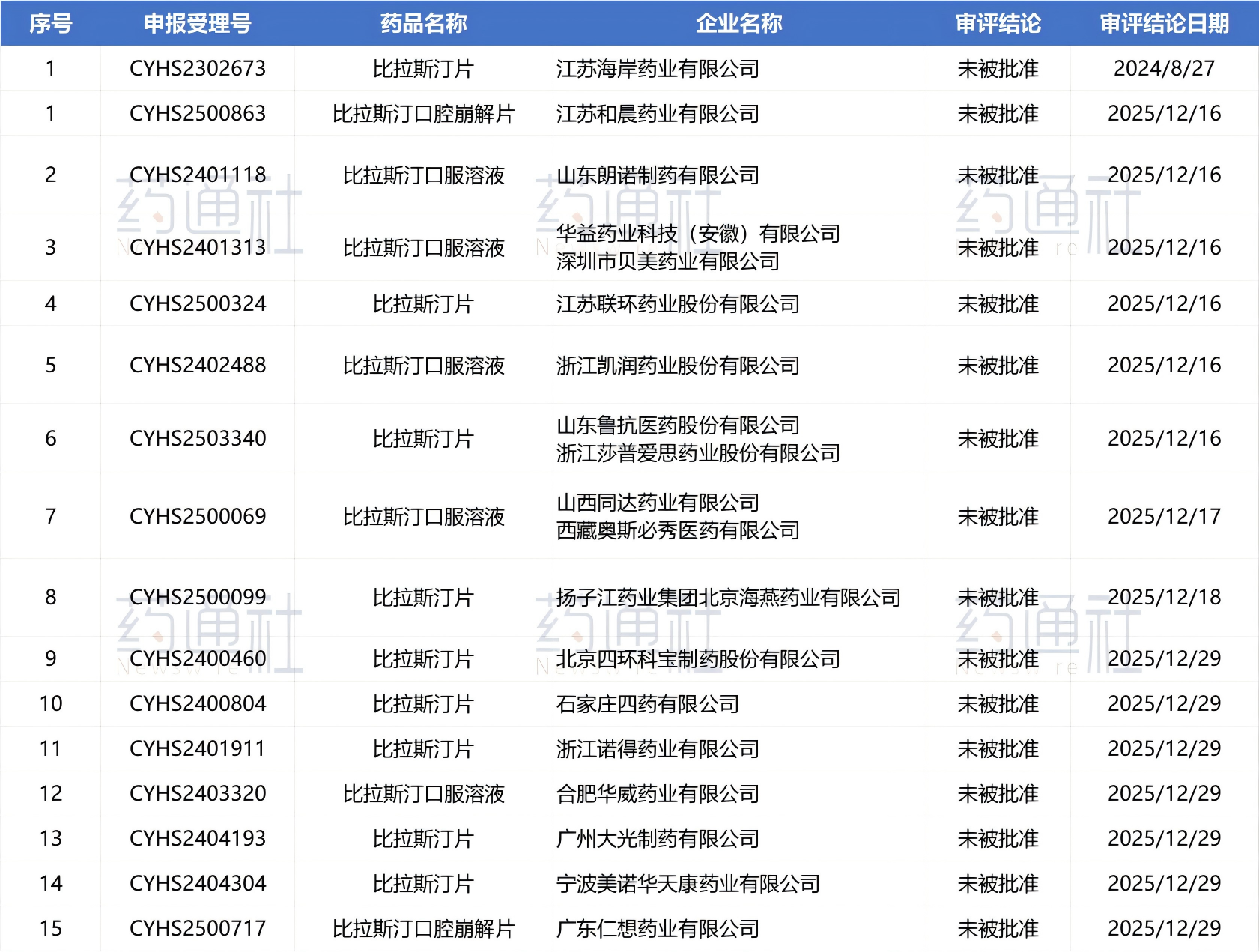This screenshot has height=952, width=1259.
Task: Click '未被批准' in the CYHS2302673 row
Action: click(x=998, y=69)
